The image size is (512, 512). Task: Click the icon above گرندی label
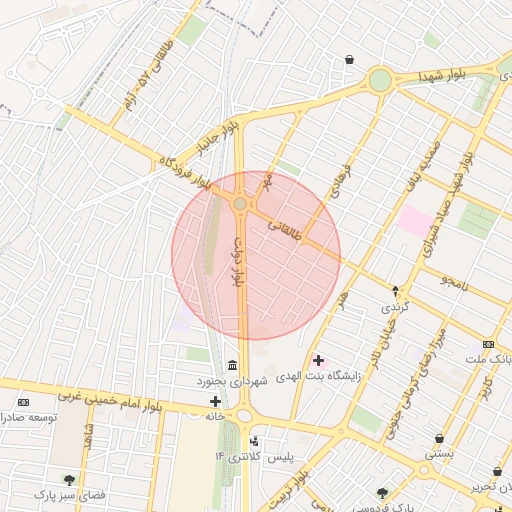click(x=395, y=291)
